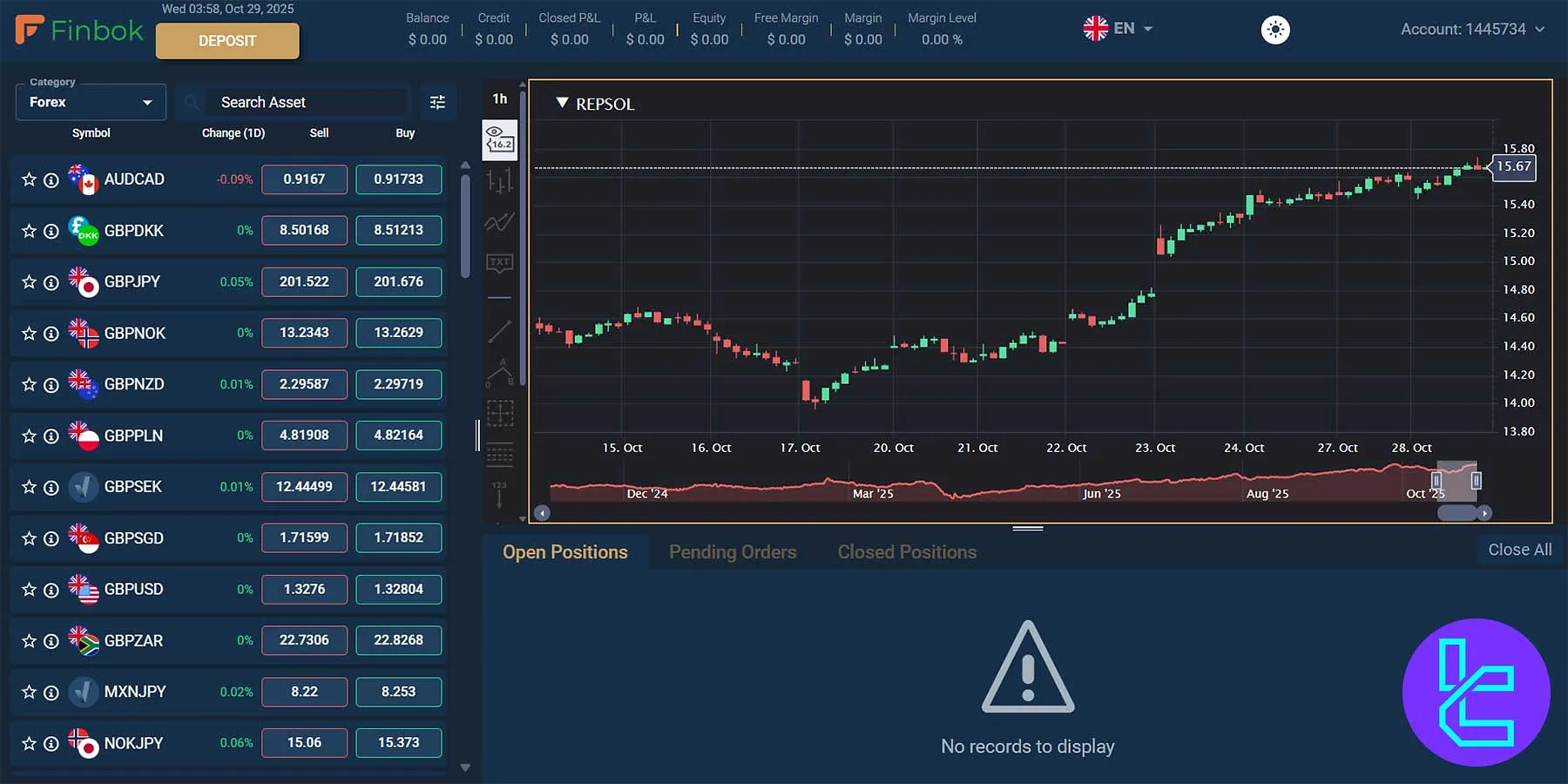Open asset filter settings beside search field
This screenshot has height=784, width=1568.
pos(437,102)
